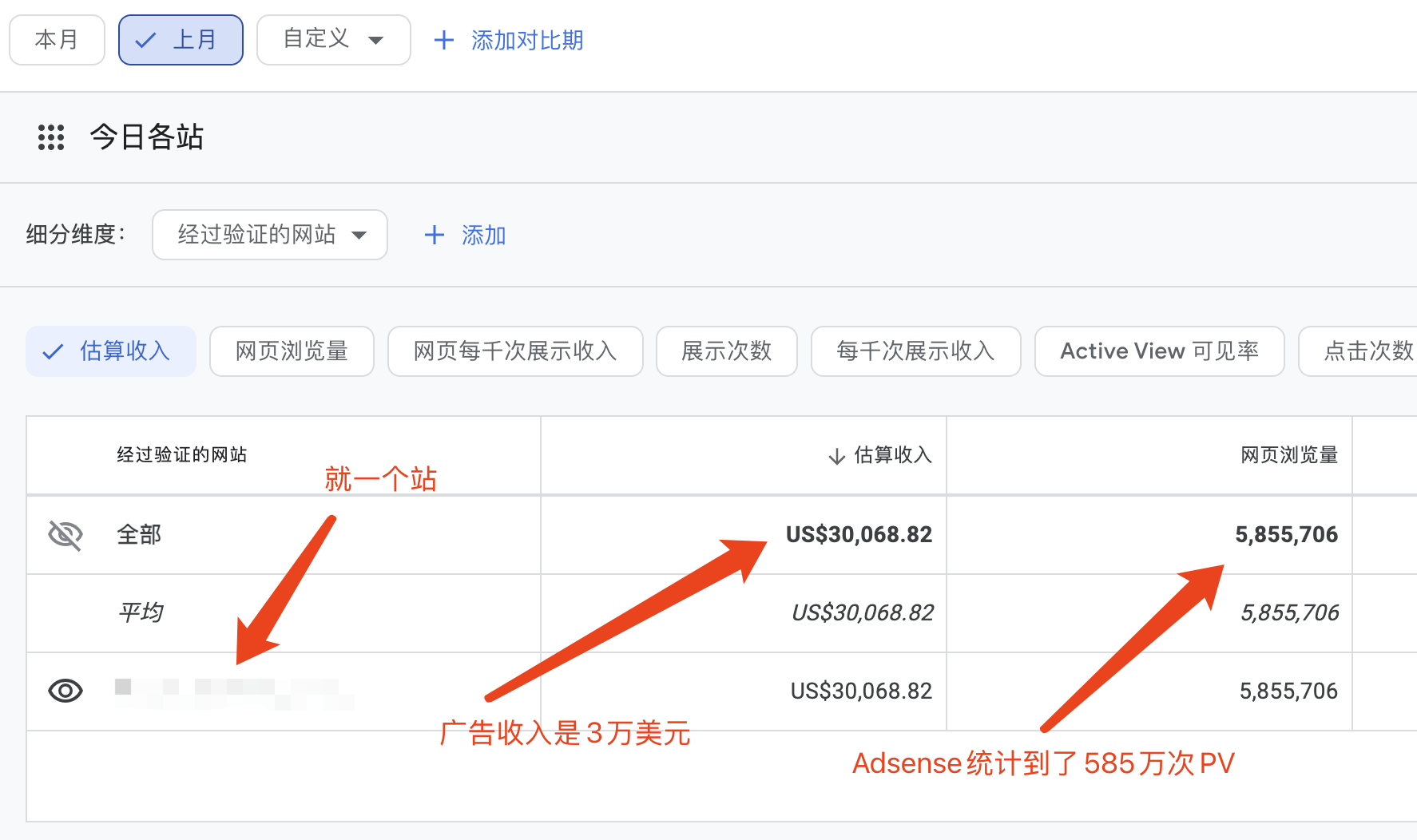
Task: Select the 网页浏览量 metric chip
Action: tap(292, 351)
